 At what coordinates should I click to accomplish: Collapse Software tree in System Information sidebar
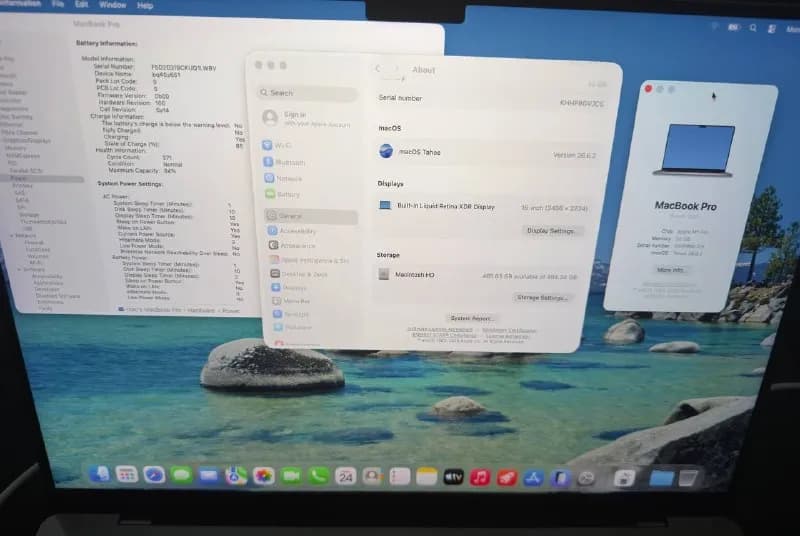pos(20,269)
